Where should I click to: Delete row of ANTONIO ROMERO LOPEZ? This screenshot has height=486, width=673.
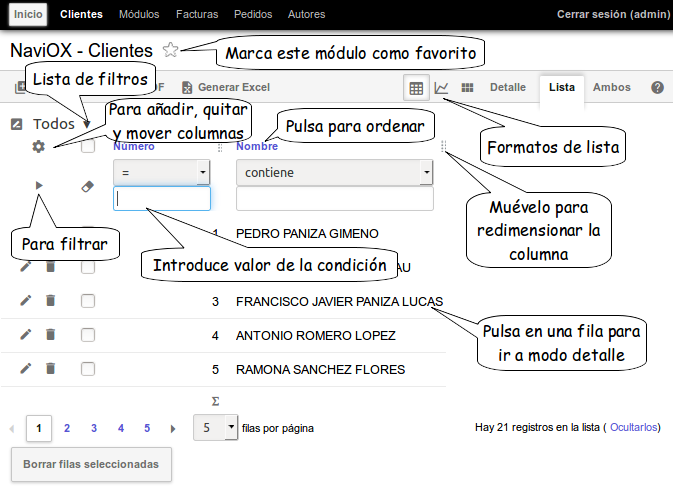click(x=51, y=334)
